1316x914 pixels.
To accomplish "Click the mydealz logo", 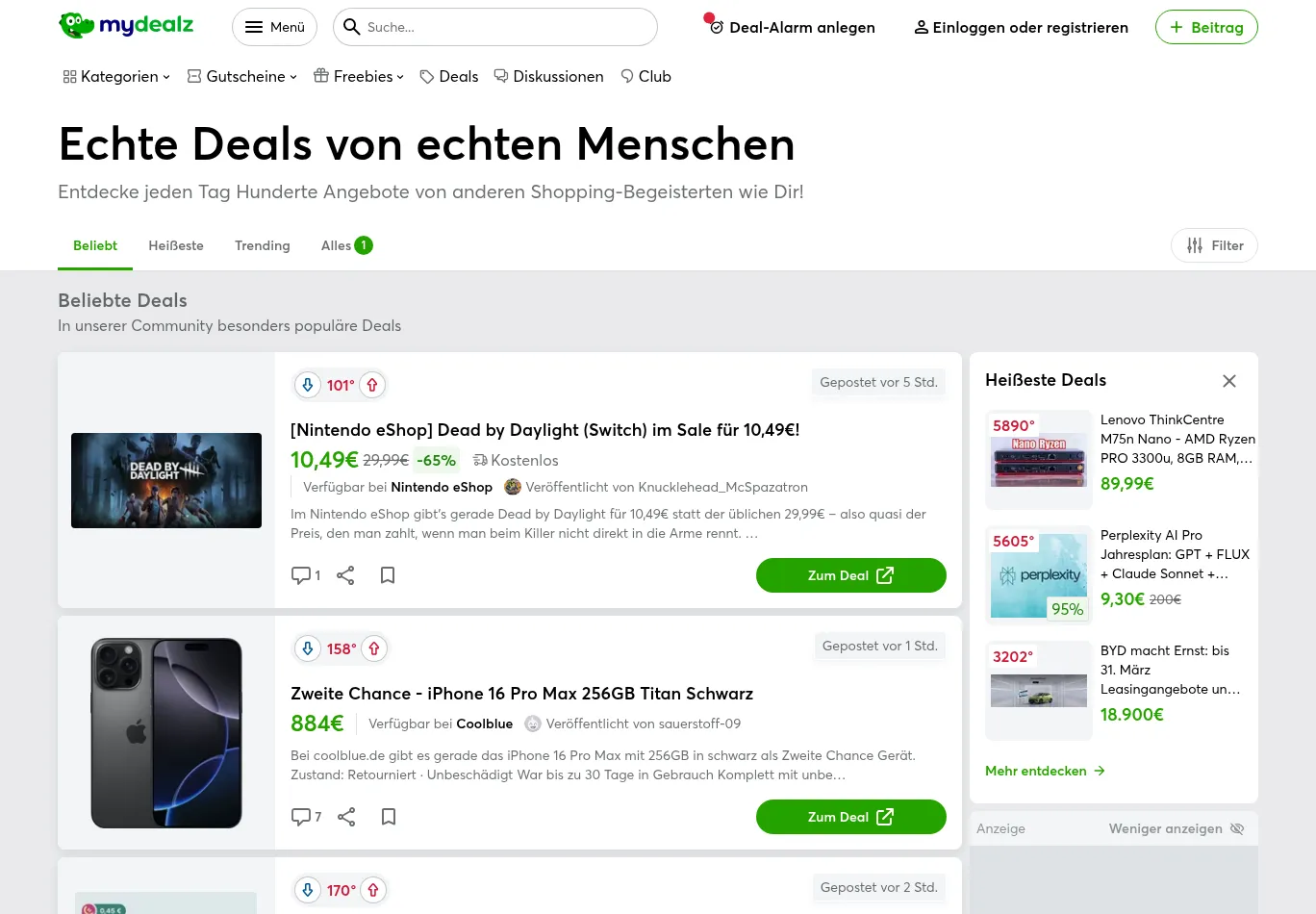I will pos(126,26).
